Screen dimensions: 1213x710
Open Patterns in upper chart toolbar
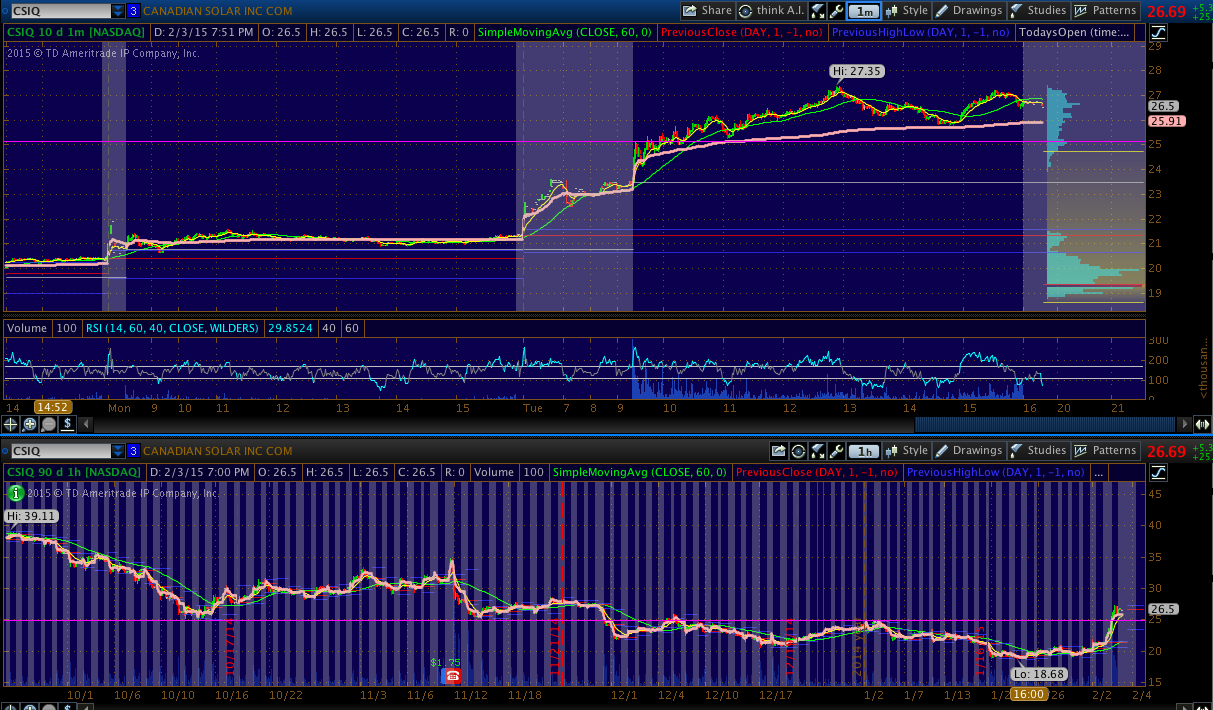click(1105, 11)
